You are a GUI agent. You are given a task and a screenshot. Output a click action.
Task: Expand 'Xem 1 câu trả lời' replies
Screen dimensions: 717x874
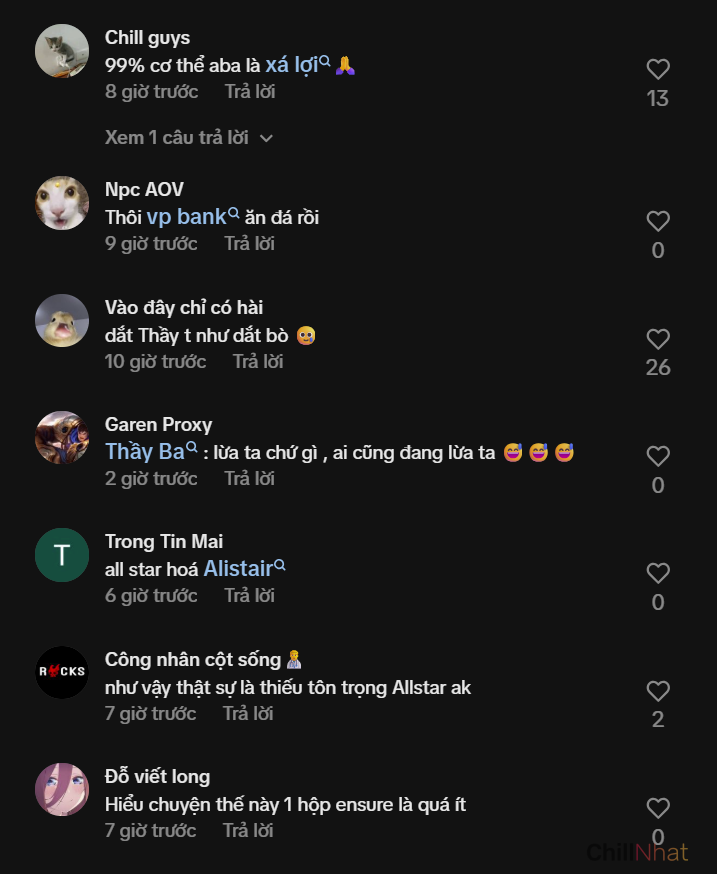click(x=188, y=138)
